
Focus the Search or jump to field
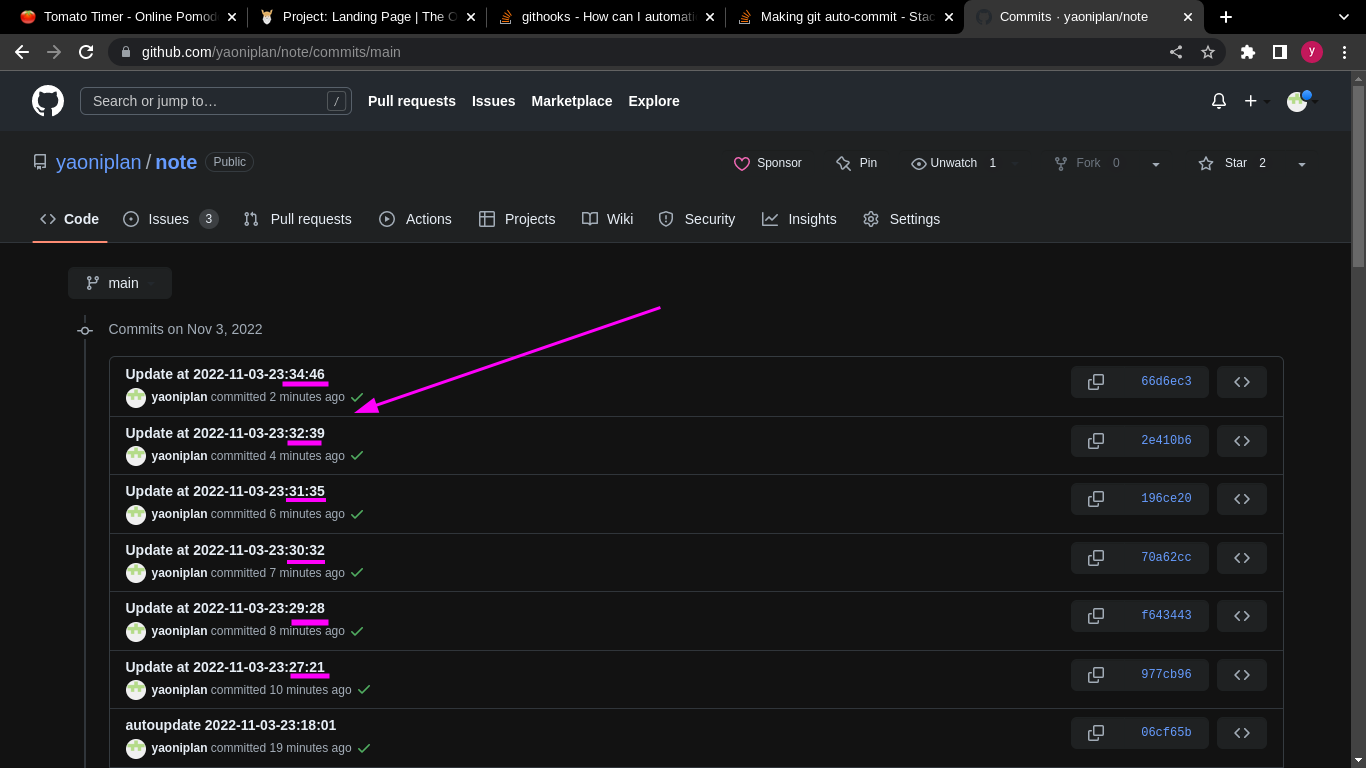pyautogui.click(x=216, y=101)
